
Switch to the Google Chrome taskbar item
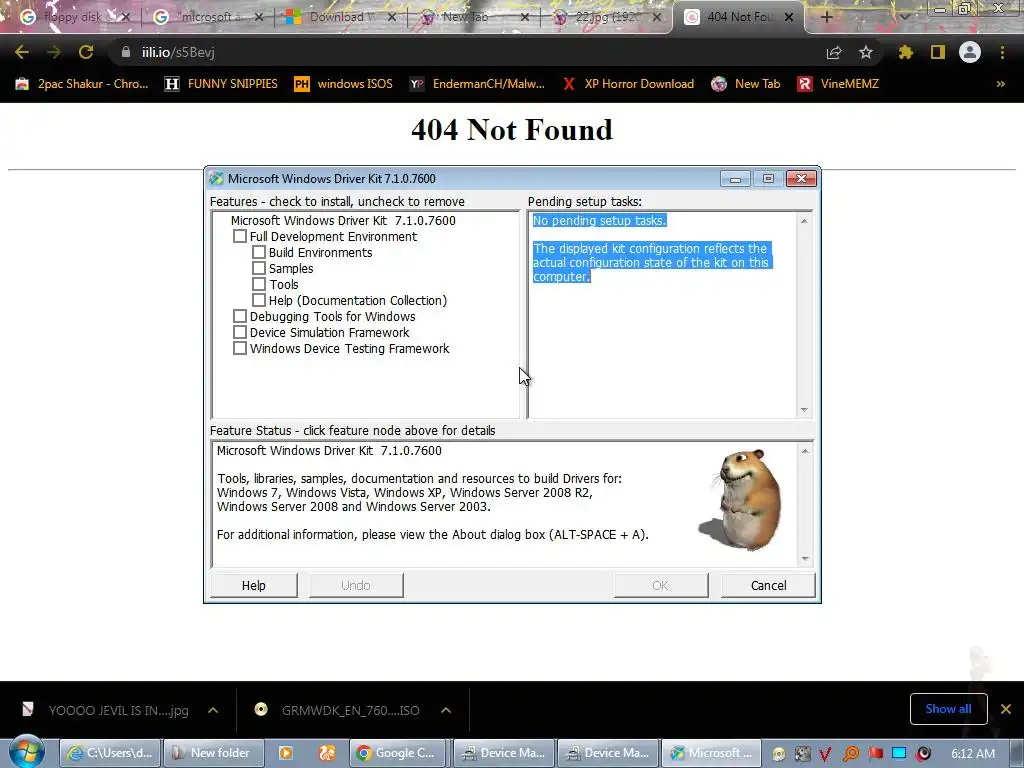pyautogui.click(x=397, y=753)
